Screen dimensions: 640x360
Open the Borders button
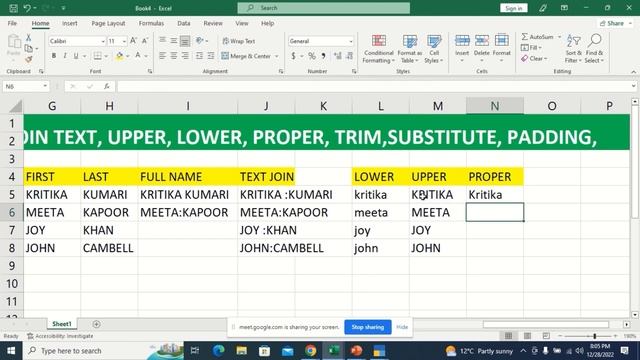coord(98,56)
